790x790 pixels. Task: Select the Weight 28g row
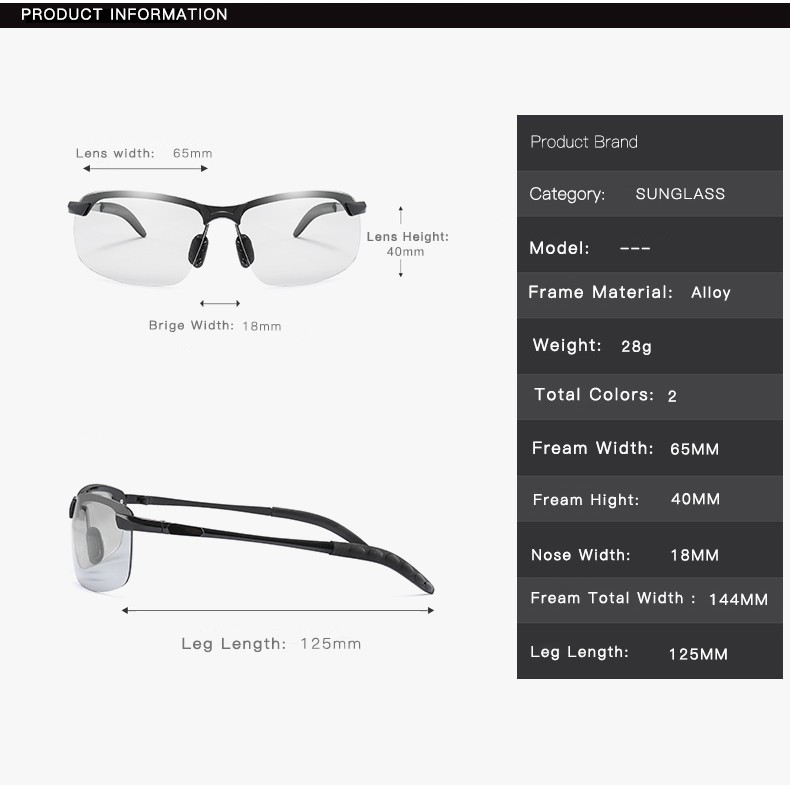point(649,346)
